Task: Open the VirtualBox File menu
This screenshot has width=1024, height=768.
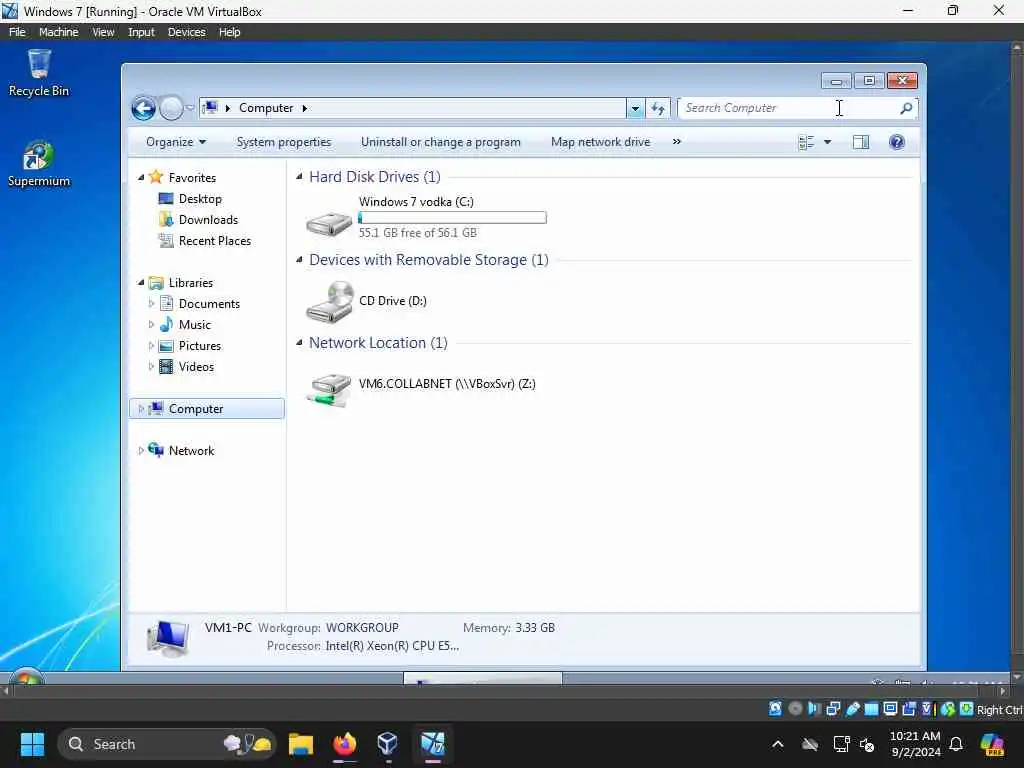Action: point(17,32)
